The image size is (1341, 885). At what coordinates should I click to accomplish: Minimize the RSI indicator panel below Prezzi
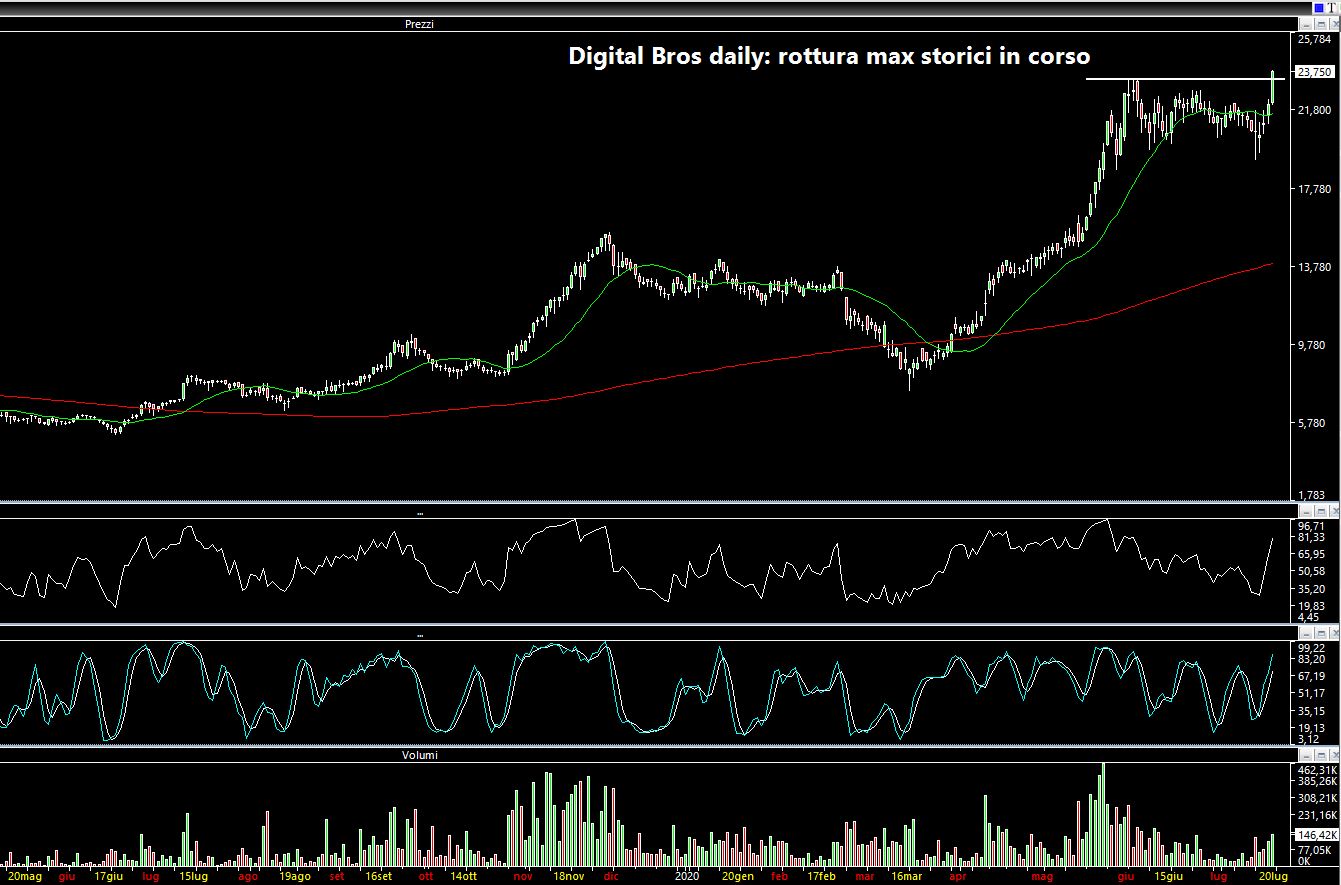click(x=1306, y=511)
